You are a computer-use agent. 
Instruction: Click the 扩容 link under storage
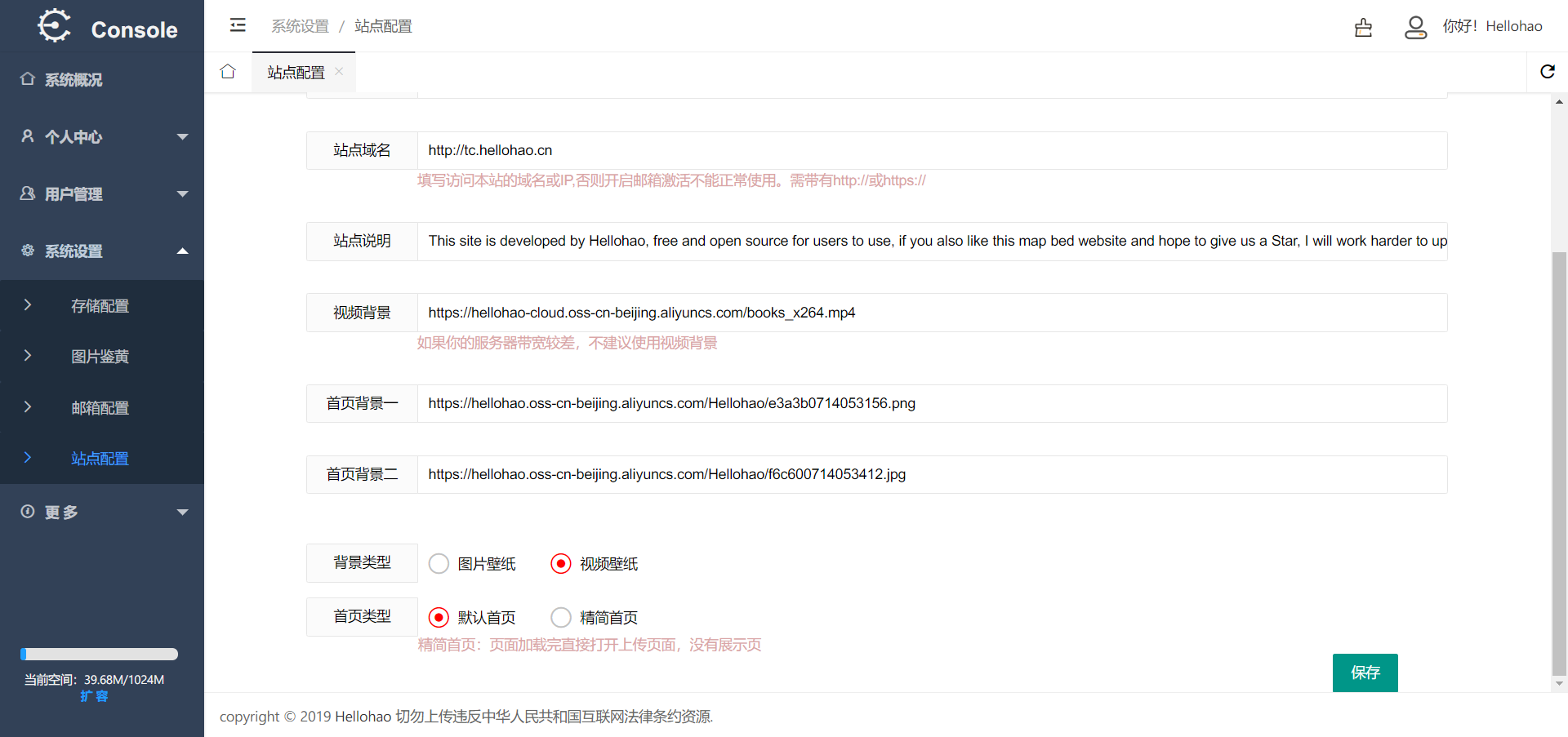94,696
